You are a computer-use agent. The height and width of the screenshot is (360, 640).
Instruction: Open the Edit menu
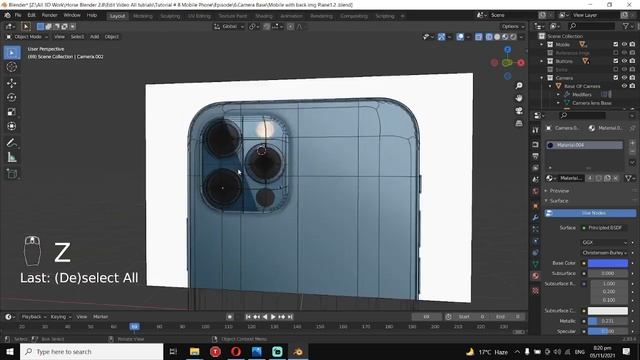(x=31, y=15)
